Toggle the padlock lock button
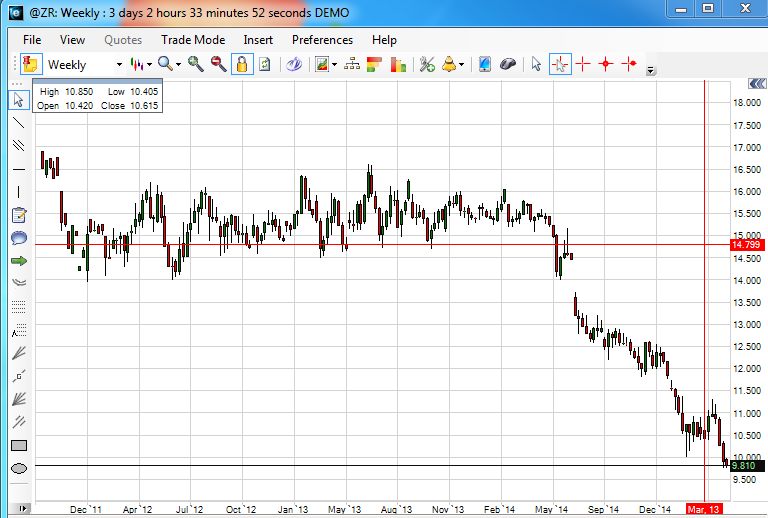 pyautogui.click(x=242, y=64)
